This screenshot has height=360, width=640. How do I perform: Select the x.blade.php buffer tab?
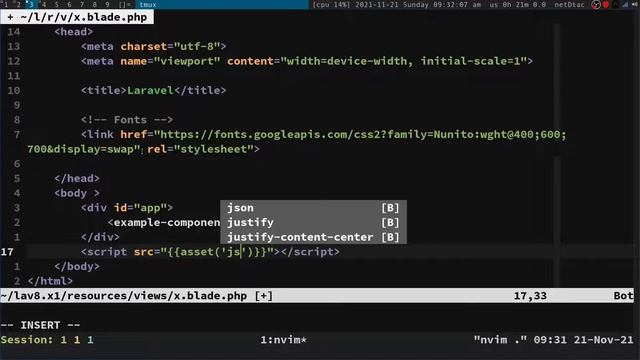tap(77, 17)
